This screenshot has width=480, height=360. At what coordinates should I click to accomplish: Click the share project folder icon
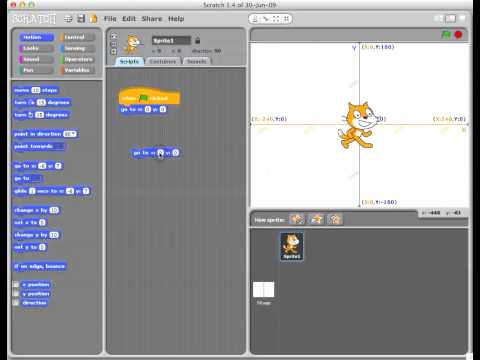(x=93, y=19)
